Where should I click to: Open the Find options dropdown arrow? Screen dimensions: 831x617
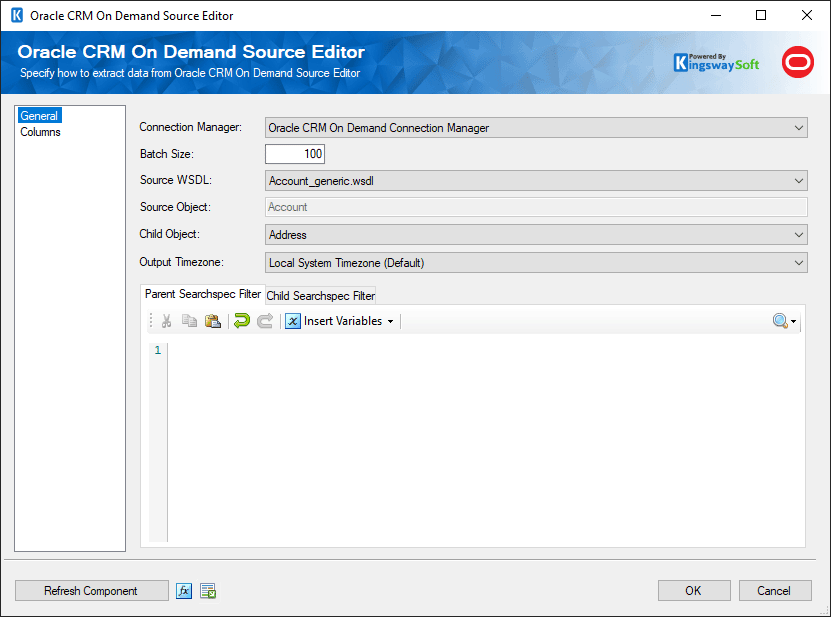(x=793, y=321)
